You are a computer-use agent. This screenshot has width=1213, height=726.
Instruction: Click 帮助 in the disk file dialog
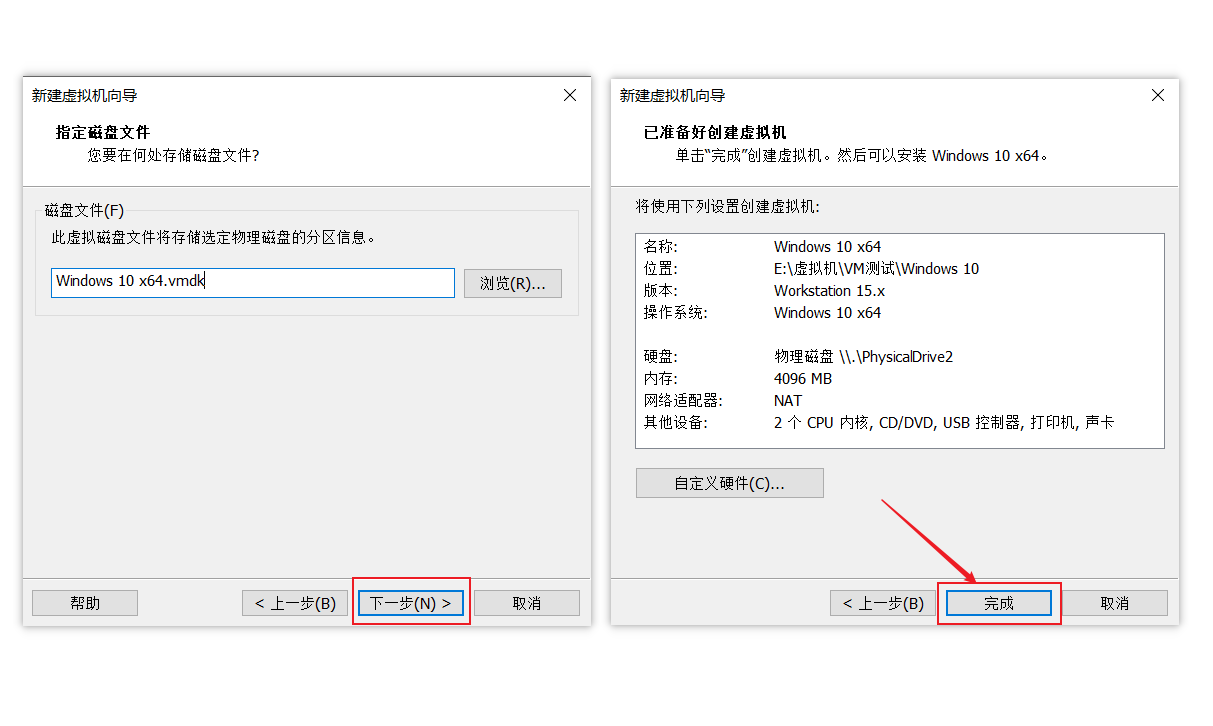(84, 602)
